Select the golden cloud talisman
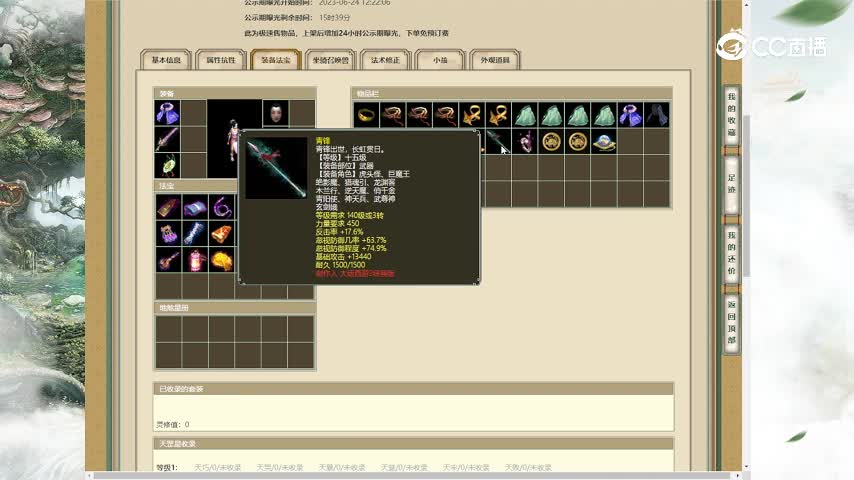The image size is (854, 480). 222,260
